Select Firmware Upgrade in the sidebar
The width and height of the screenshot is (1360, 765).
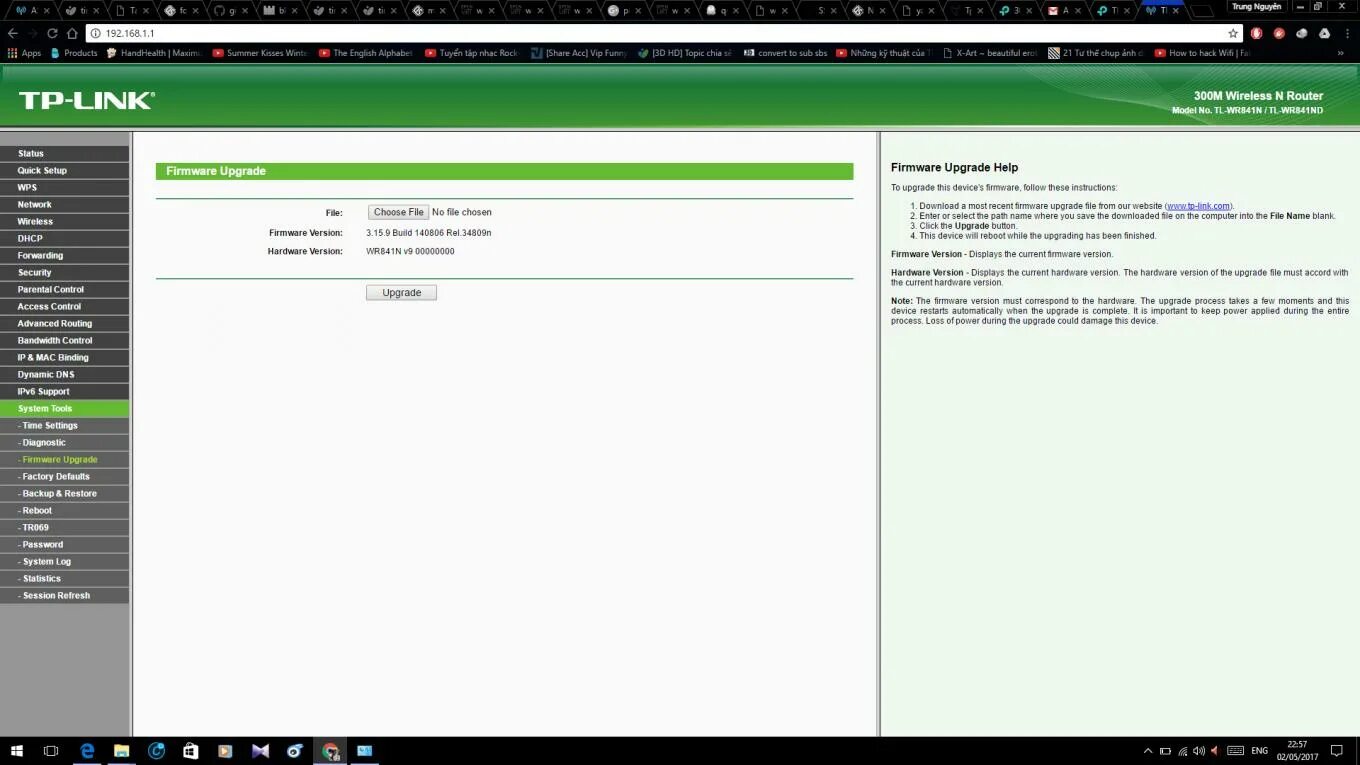coord(65,460)
